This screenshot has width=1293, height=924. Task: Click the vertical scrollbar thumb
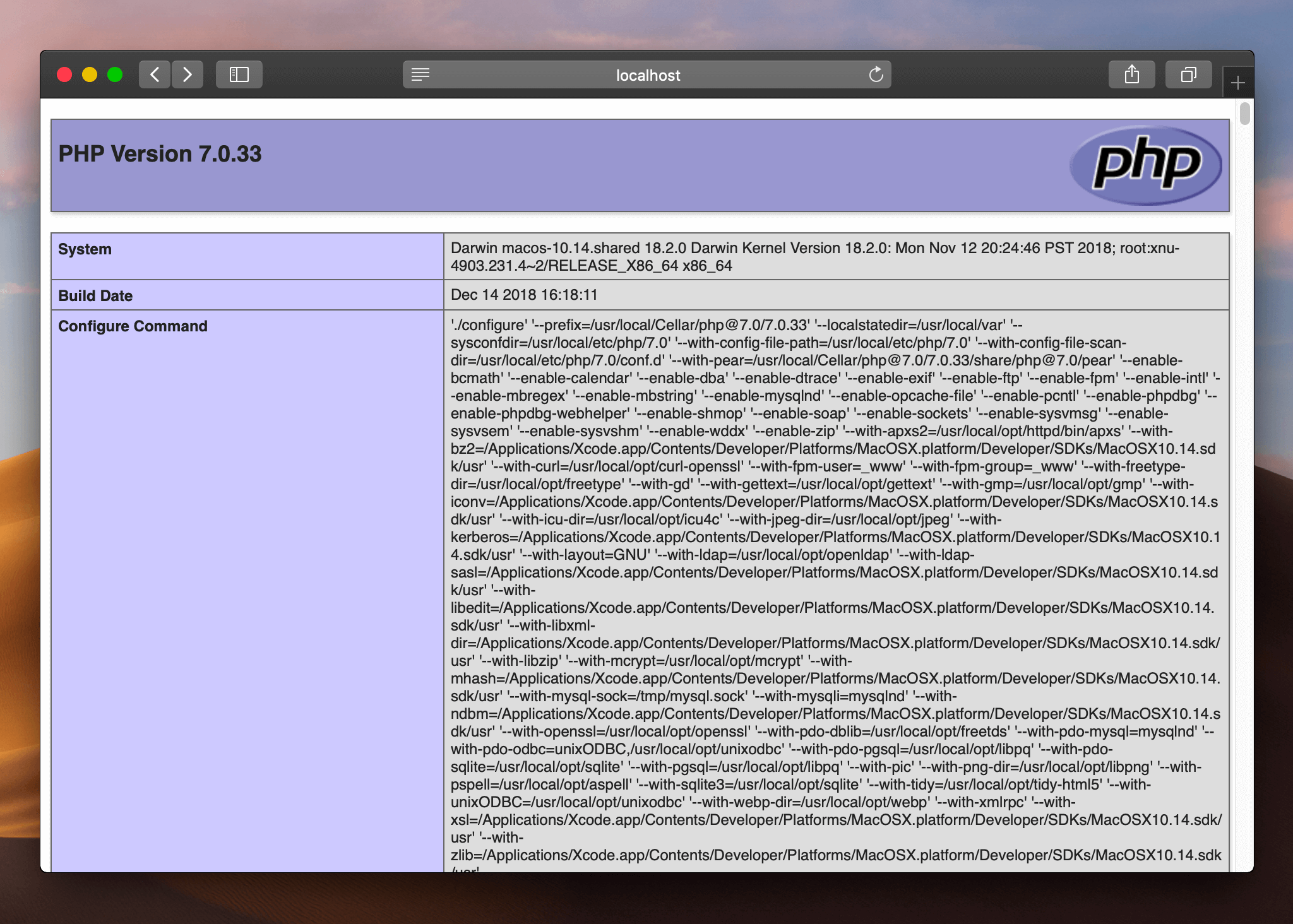click(x=1244, y=114)
